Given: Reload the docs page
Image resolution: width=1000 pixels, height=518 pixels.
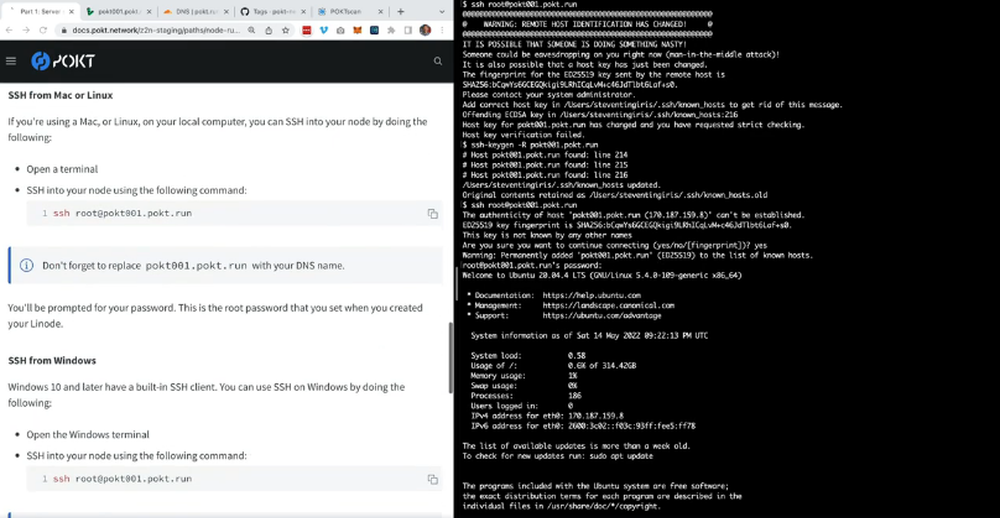Looking at the screenshot, I should click(43, 30).
